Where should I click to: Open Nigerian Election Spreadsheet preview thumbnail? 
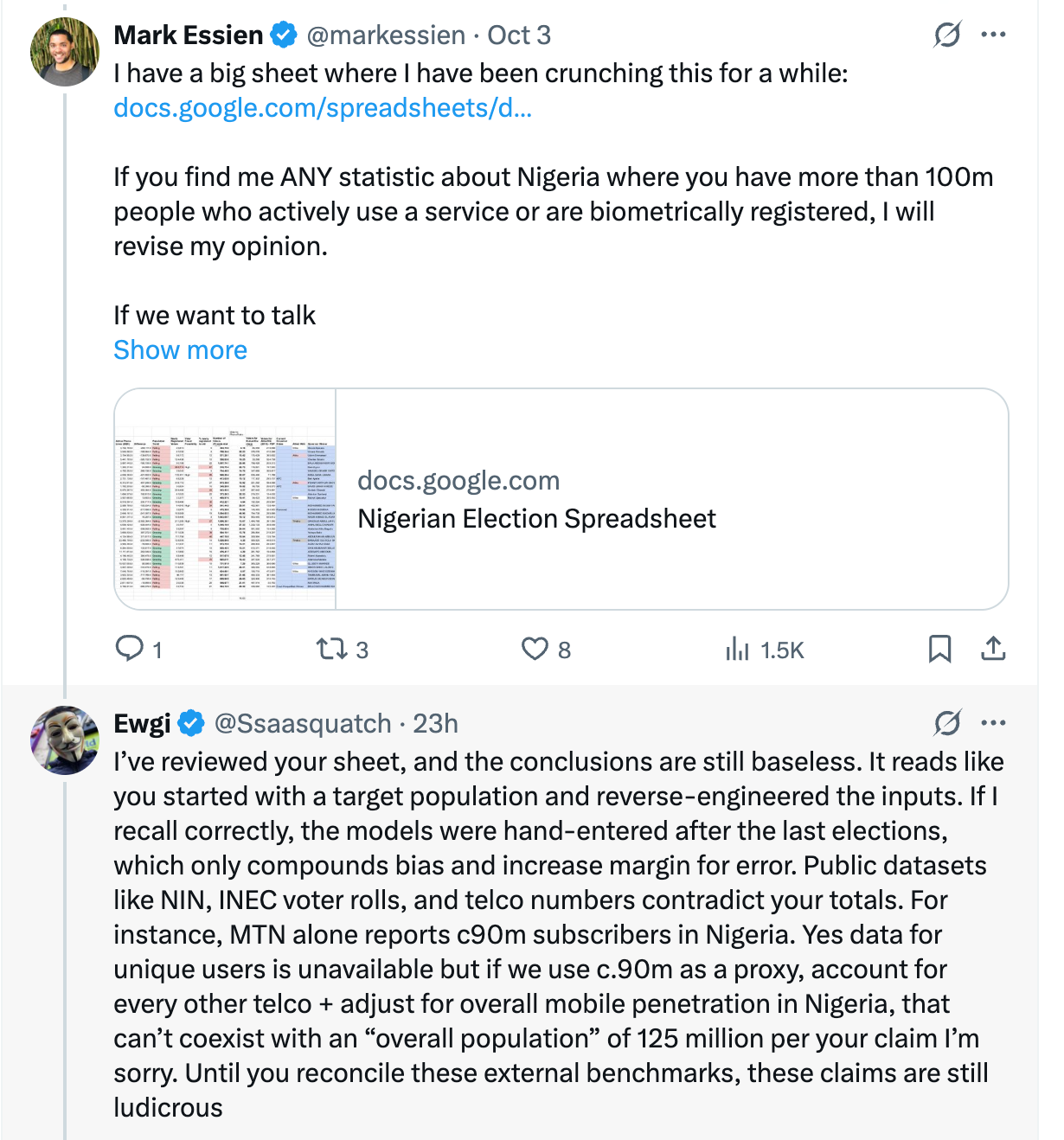(x=226, y=499)
